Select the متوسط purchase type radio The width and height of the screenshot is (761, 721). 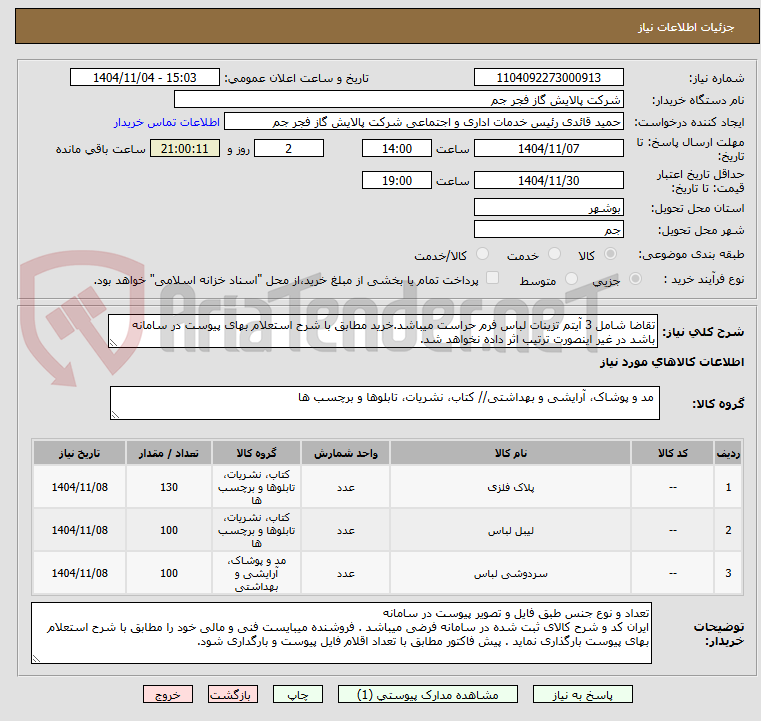571,279
